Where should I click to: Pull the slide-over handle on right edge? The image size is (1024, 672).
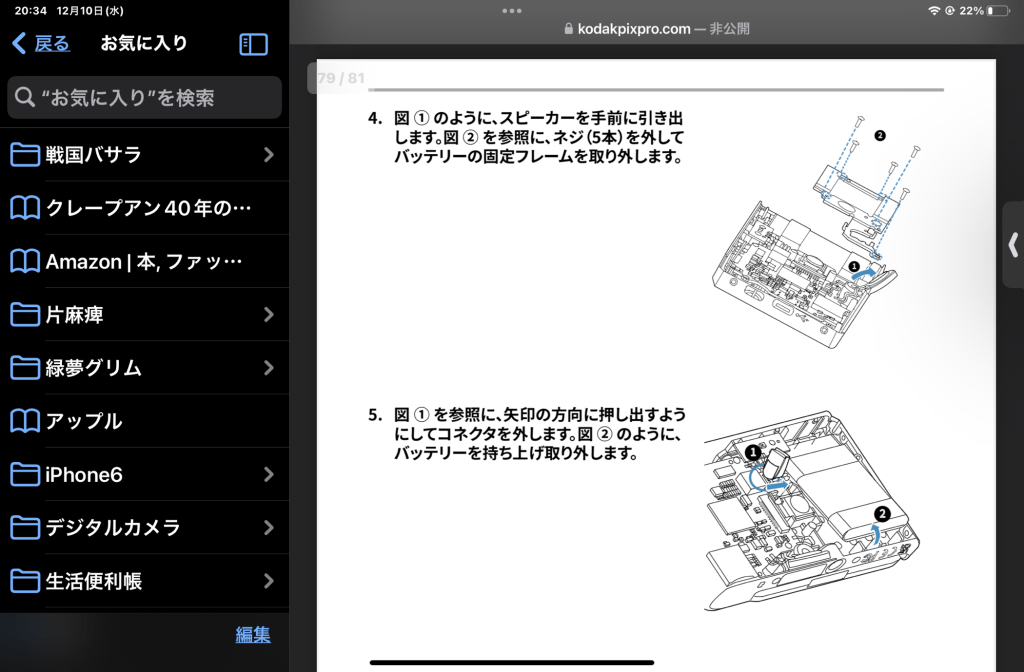pyautogui.click(x=1014, y=245)
